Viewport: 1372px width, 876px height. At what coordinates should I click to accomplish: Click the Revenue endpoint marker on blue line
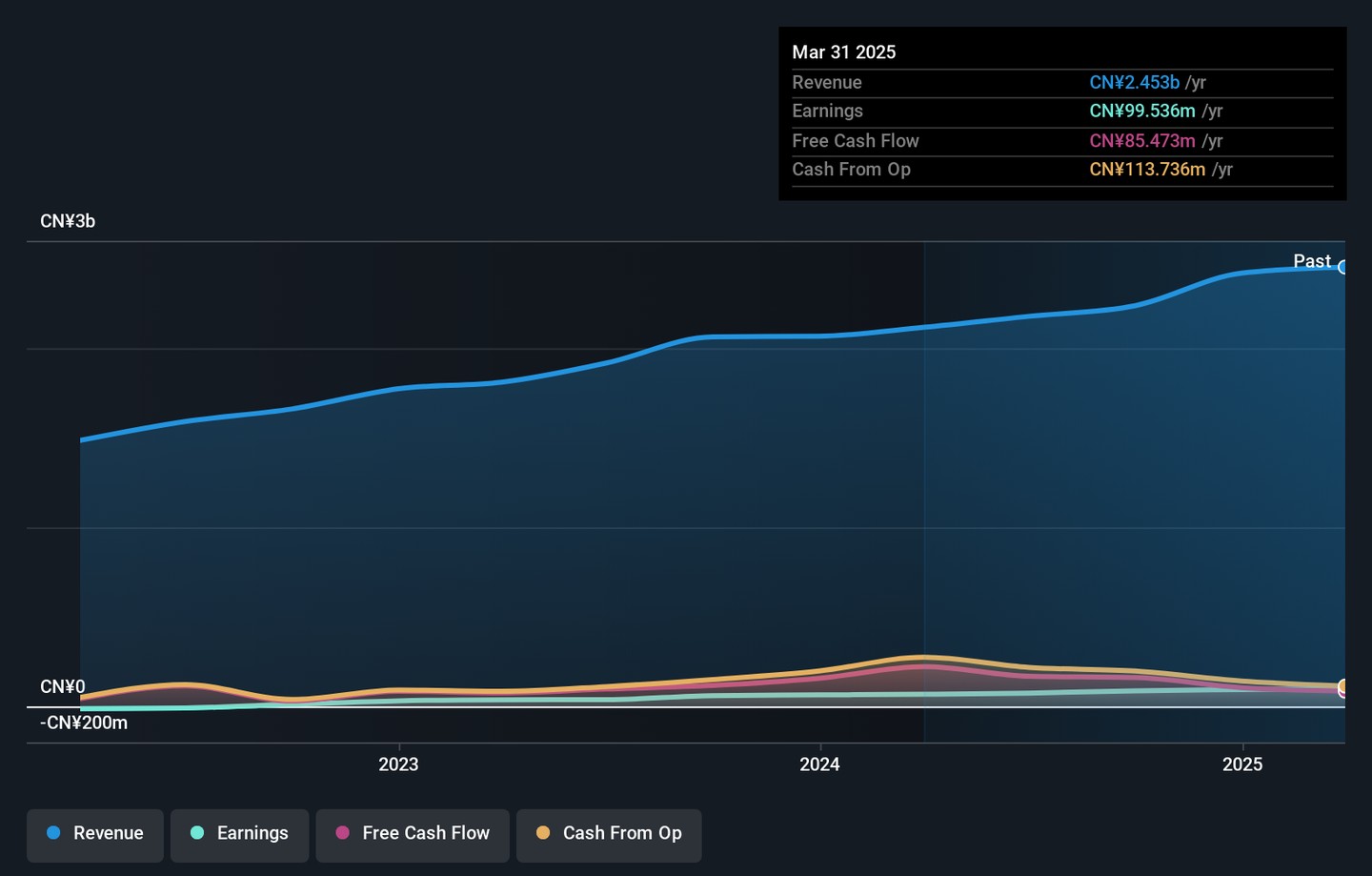coord(1342,268)
